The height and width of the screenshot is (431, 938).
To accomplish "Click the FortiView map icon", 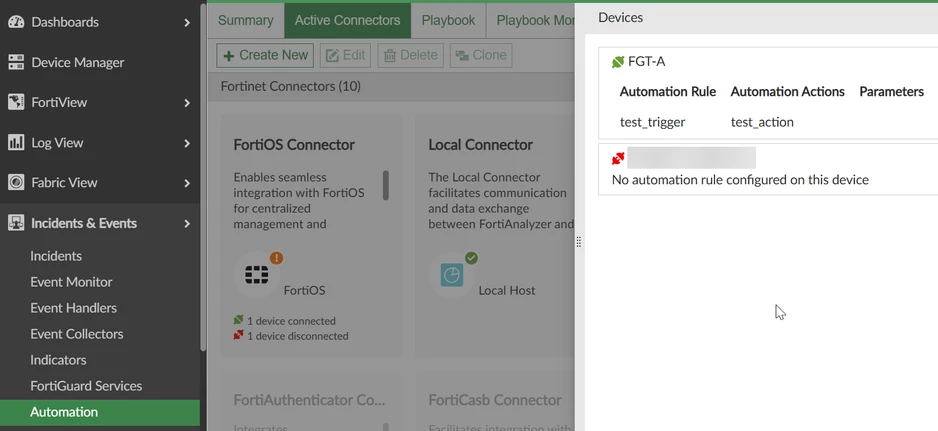I will (16, 102).
